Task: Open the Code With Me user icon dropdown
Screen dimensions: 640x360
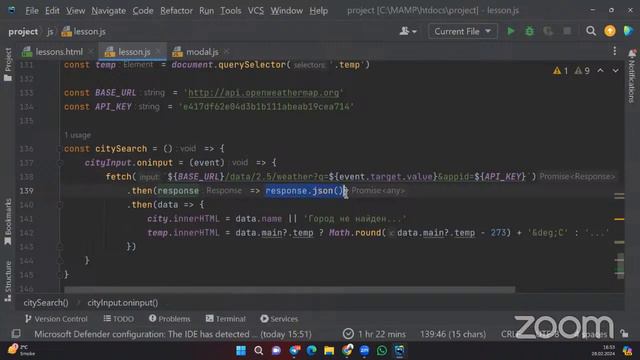Action: tap(408, 31)
